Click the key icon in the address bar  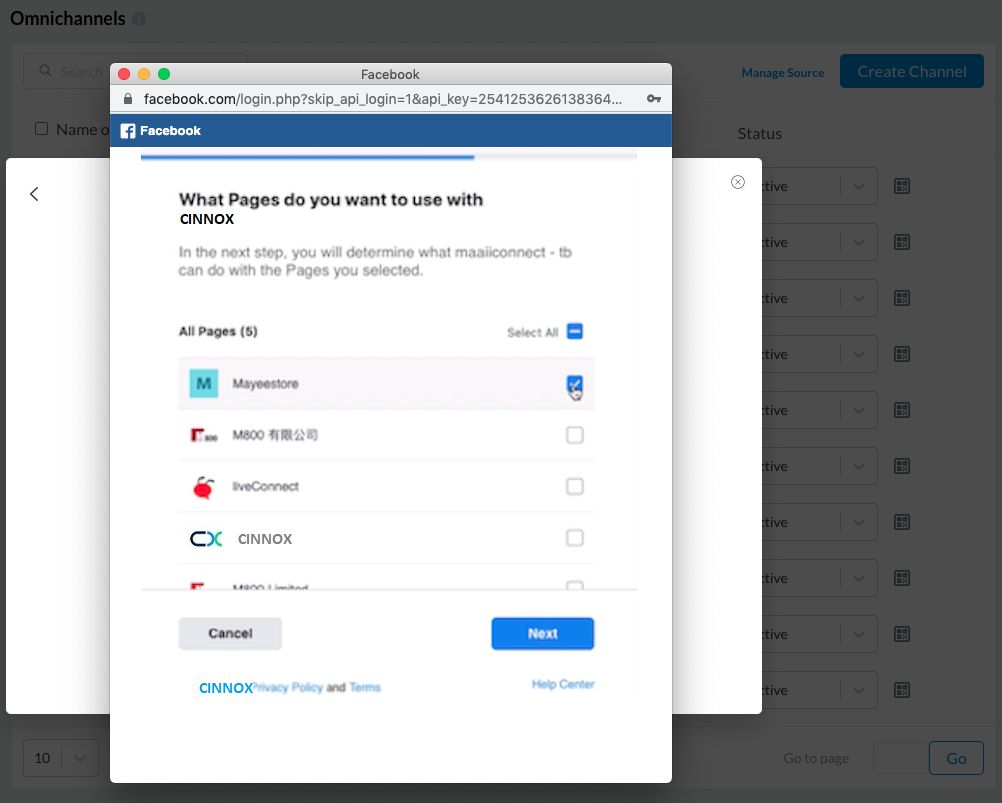(654, 98)
